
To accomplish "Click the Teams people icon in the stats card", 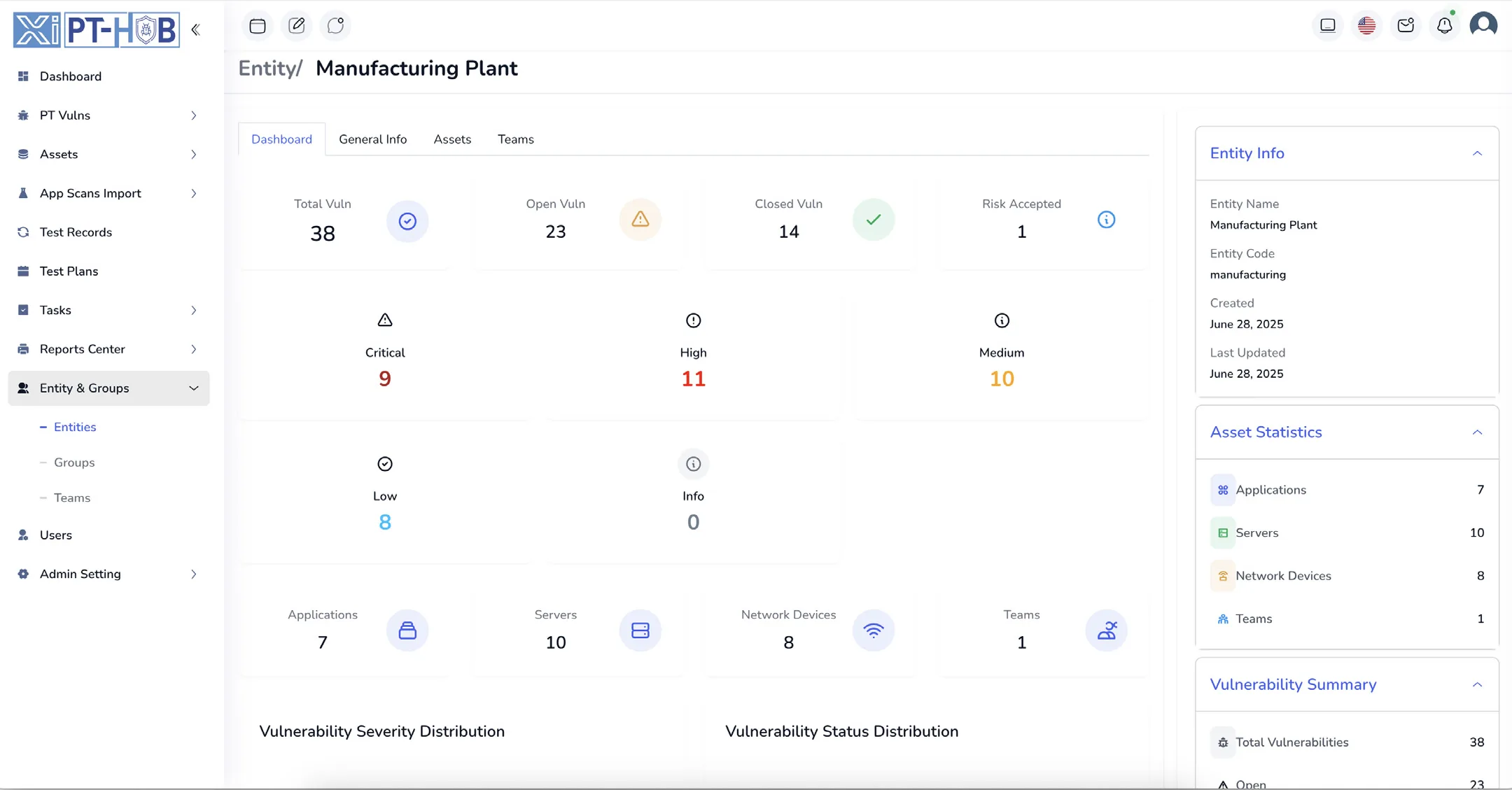I will [x=1107, y=630].
